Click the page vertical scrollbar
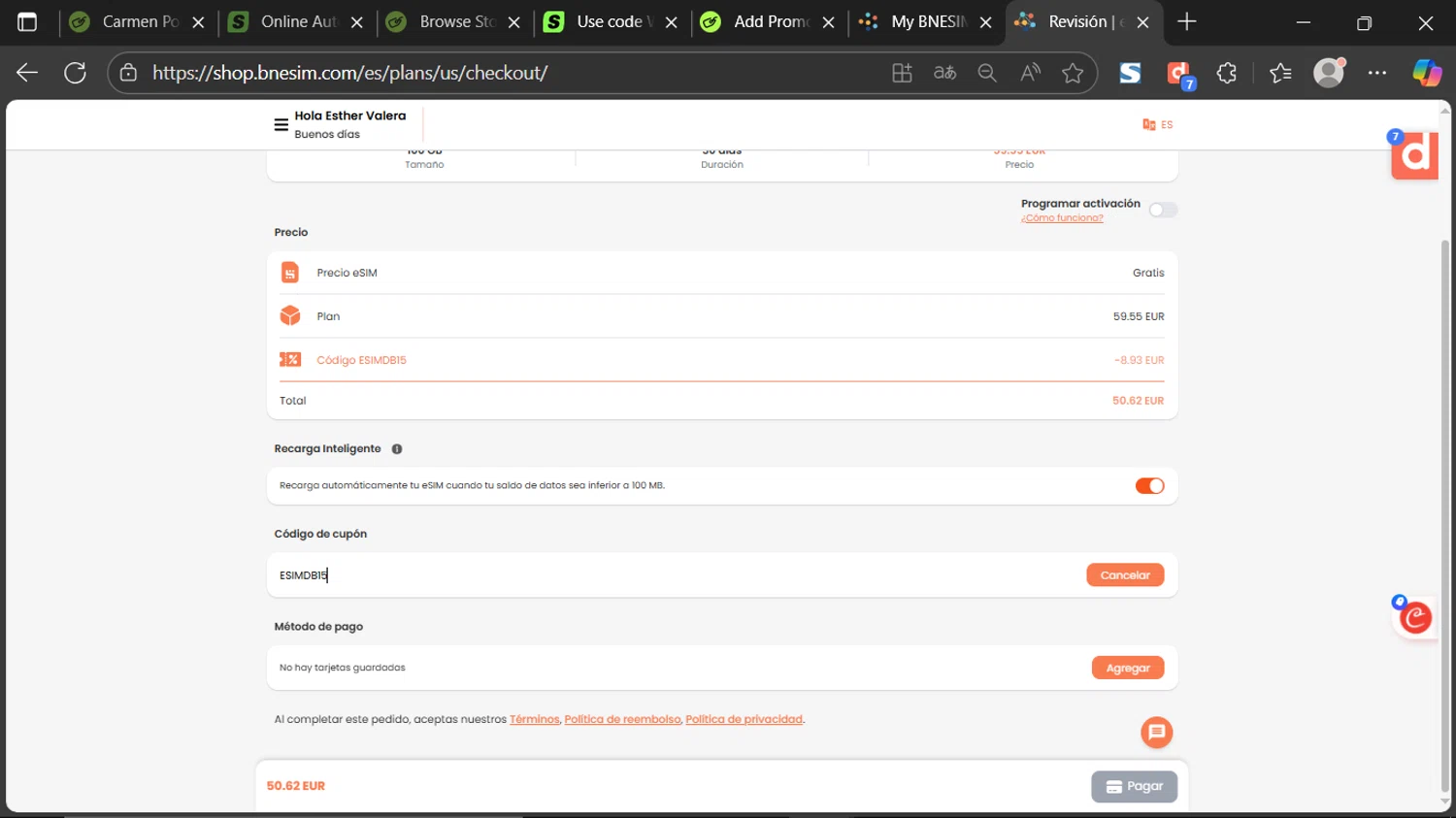 1444,514
